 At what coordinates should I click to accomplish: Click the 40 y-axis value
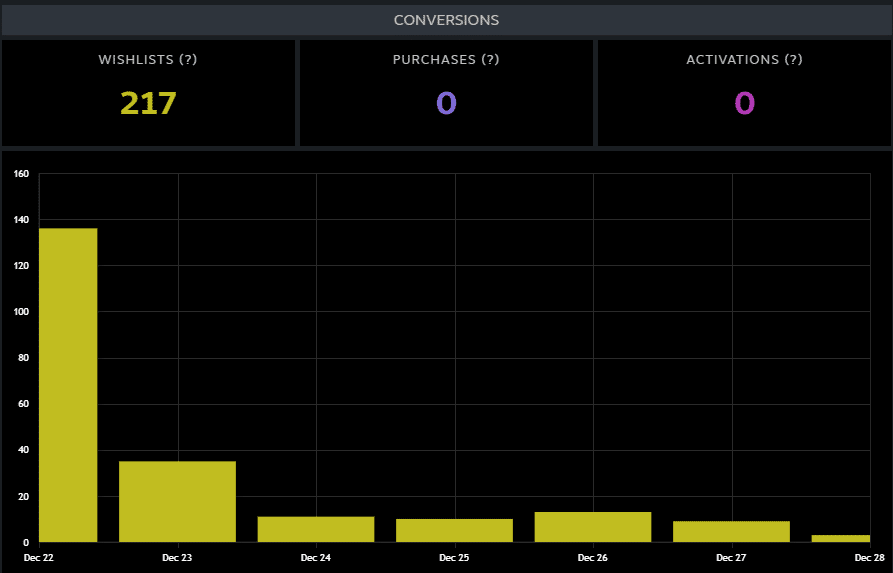point(23,450)
